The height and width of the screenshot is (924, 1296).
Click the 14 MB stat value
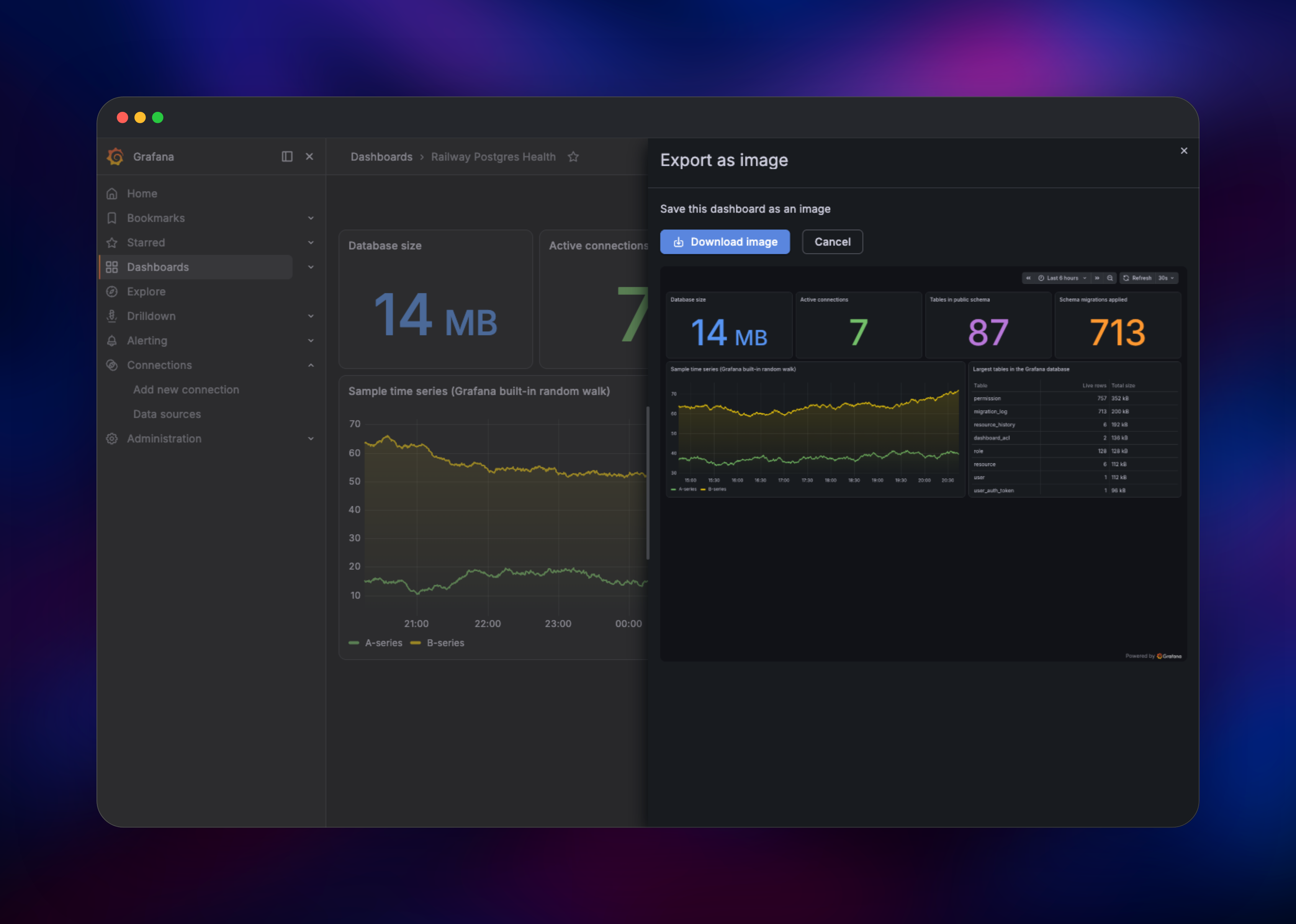[436, 315]
